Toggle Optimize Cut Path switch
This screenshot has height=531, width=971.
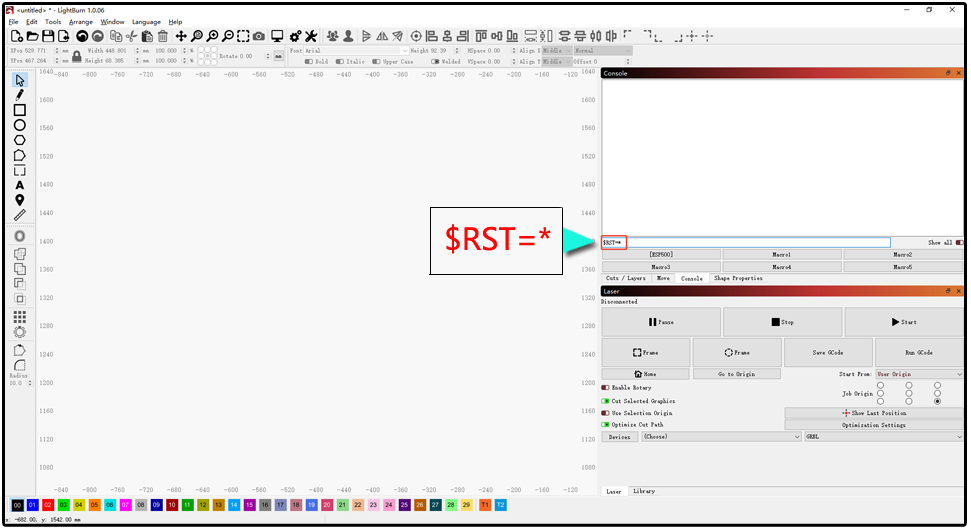[x=606, y=425]
